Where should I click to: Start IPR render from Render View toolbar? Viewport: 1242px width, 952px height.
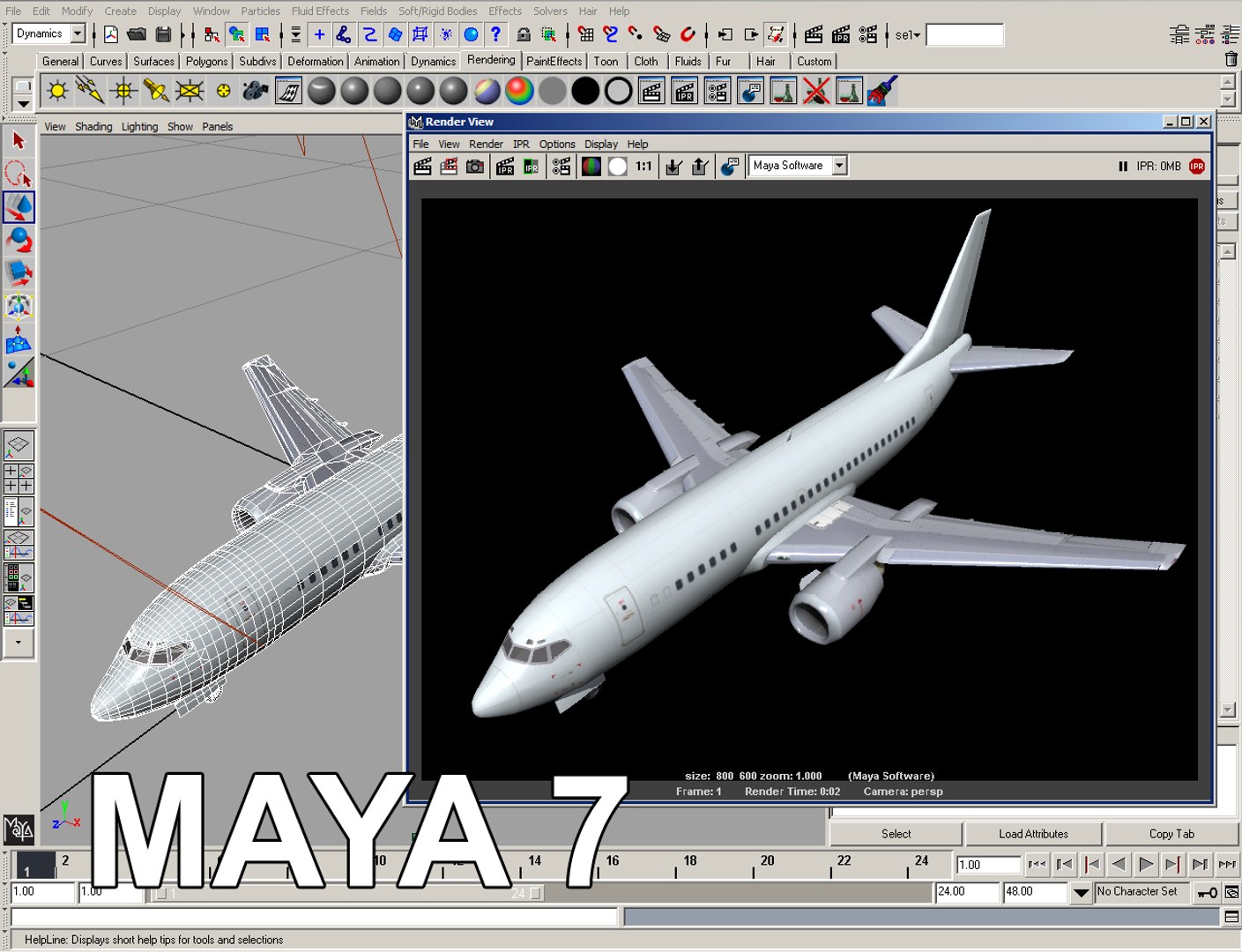505,167
